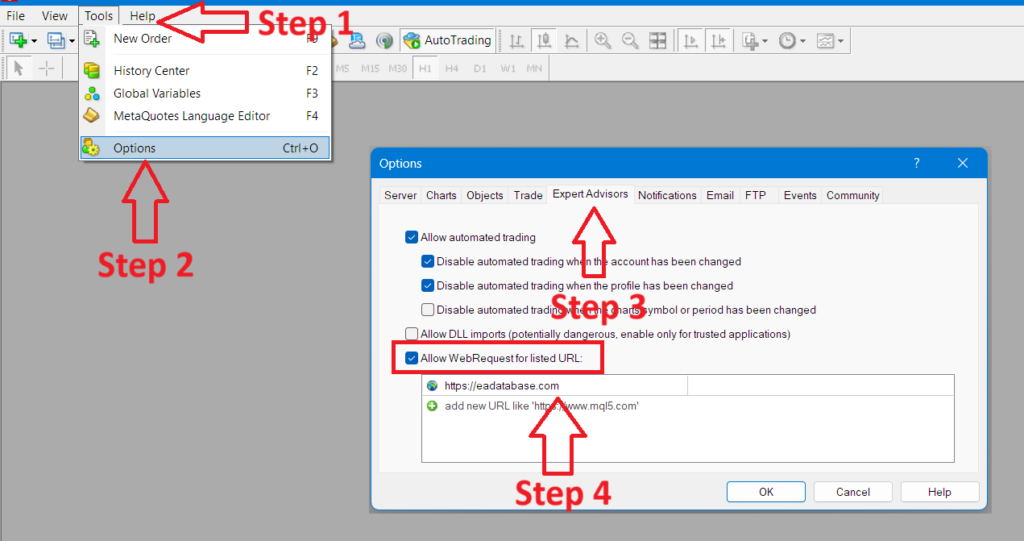Image resolution: width=1024 pixels, height=541 pixels.
Task: Choose Global Variables menu entry
Action: click(205, 93)
